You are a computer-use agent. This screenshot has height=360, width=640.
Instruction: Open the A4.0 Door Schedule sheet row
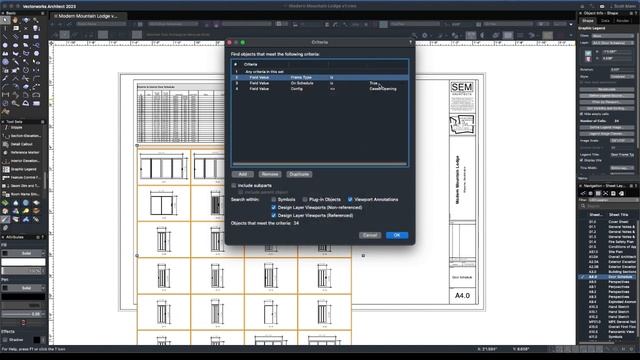tap(607, 277)
